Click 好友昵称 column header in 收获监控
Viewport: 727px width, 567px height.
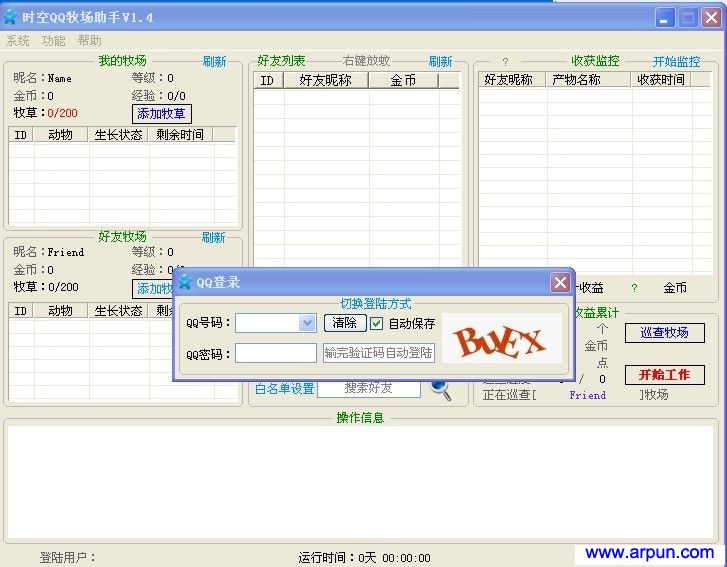tap(512, 80)
